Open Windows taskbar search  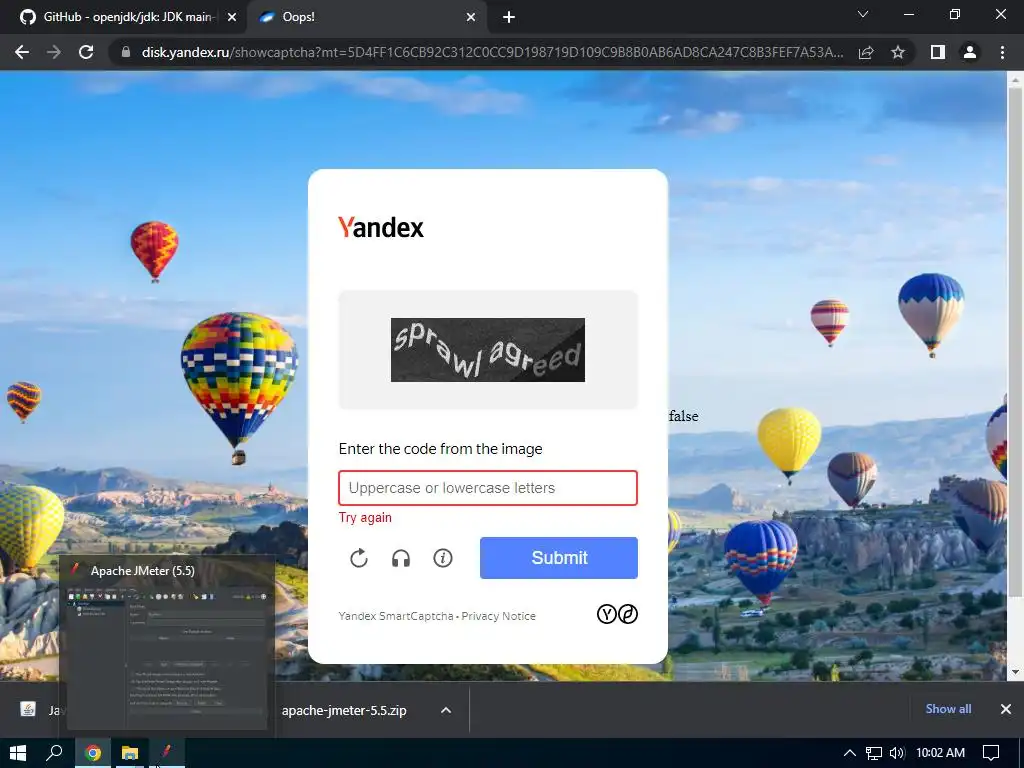54,753
